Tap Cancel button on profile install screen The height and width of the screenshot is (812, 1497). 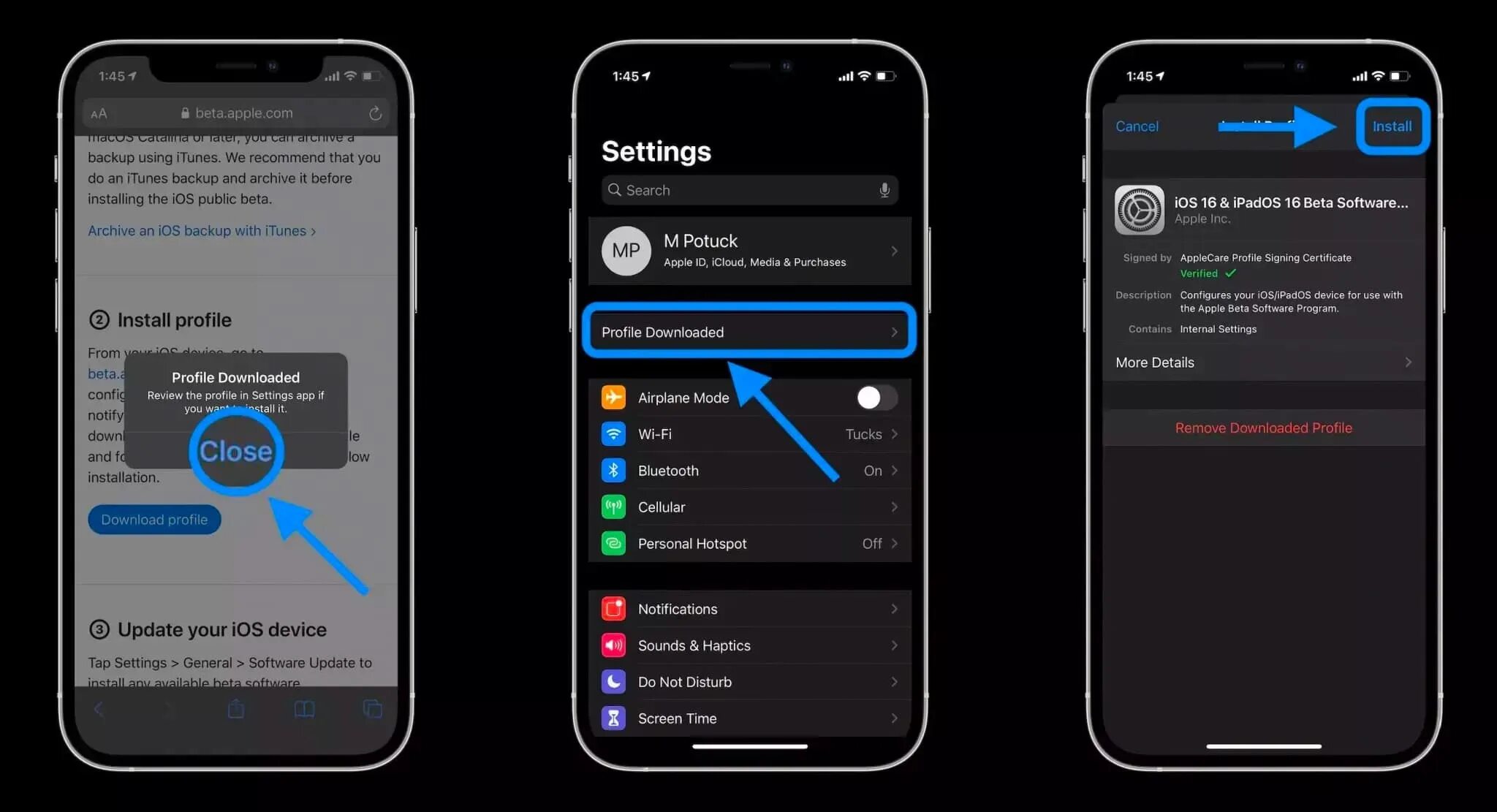1136,126
